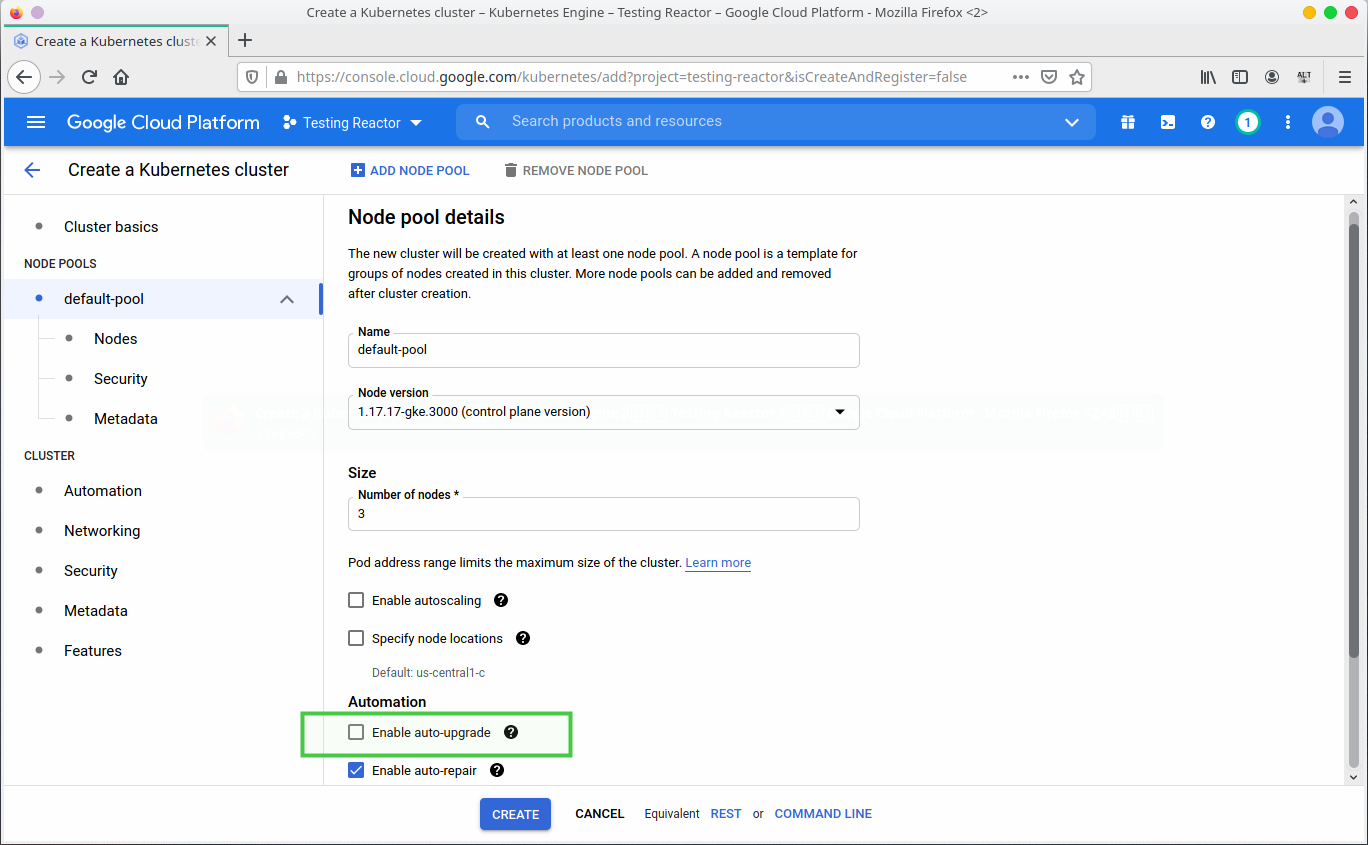1368x845 pixels.
Task: Click the node pool Name field
Action: (603, 350)
